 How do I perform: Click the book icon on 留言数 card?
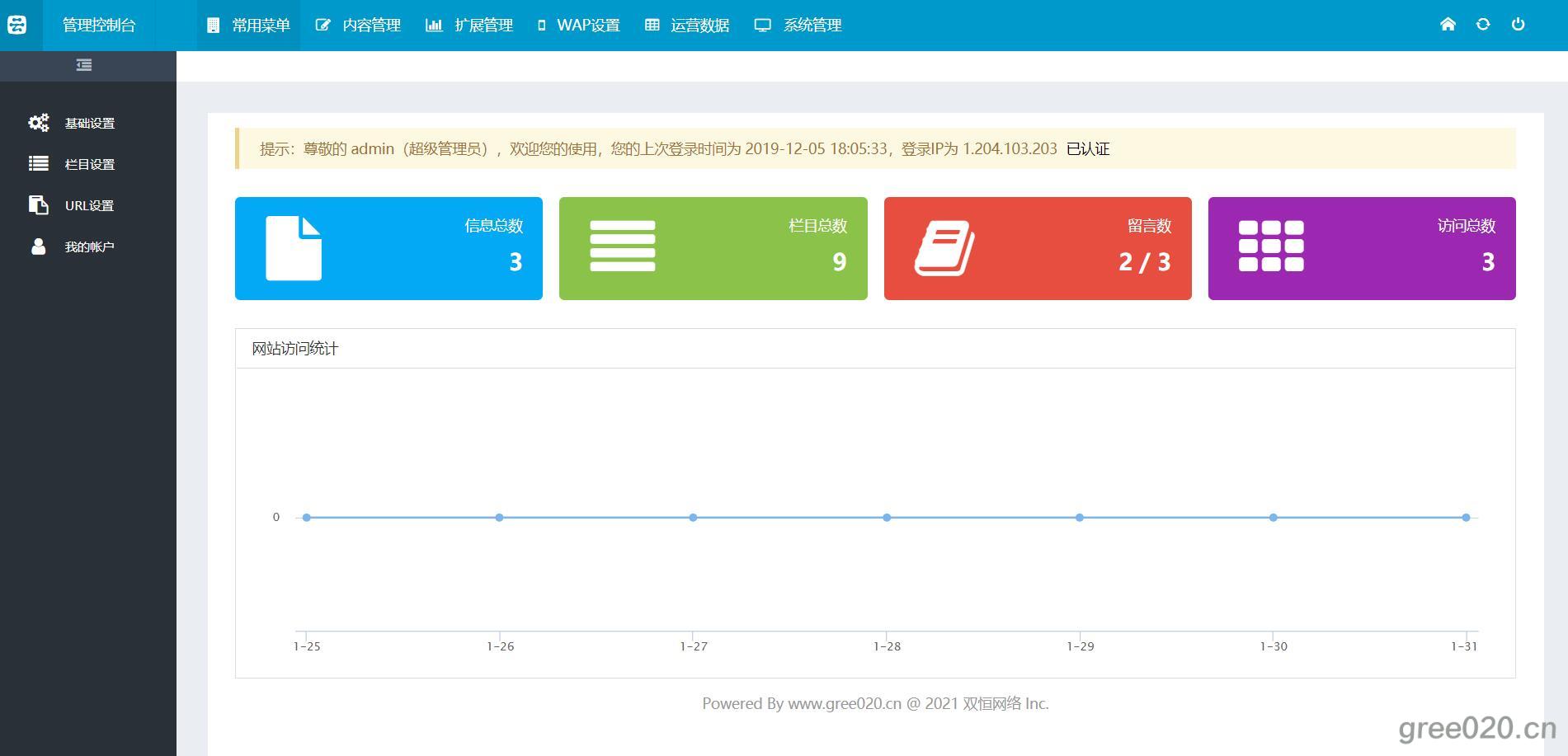pyautogui.click(x=944, y=248)
